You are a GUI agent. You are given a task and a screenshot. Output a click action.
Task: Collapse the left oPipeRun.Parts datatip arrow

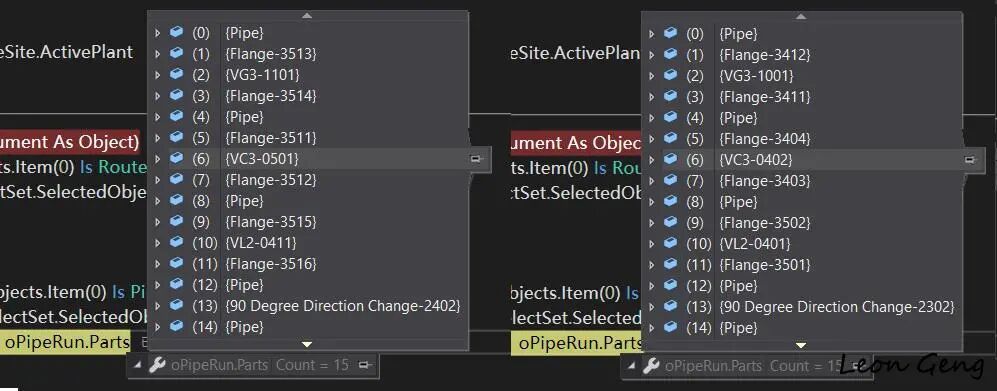pos(137,366)
